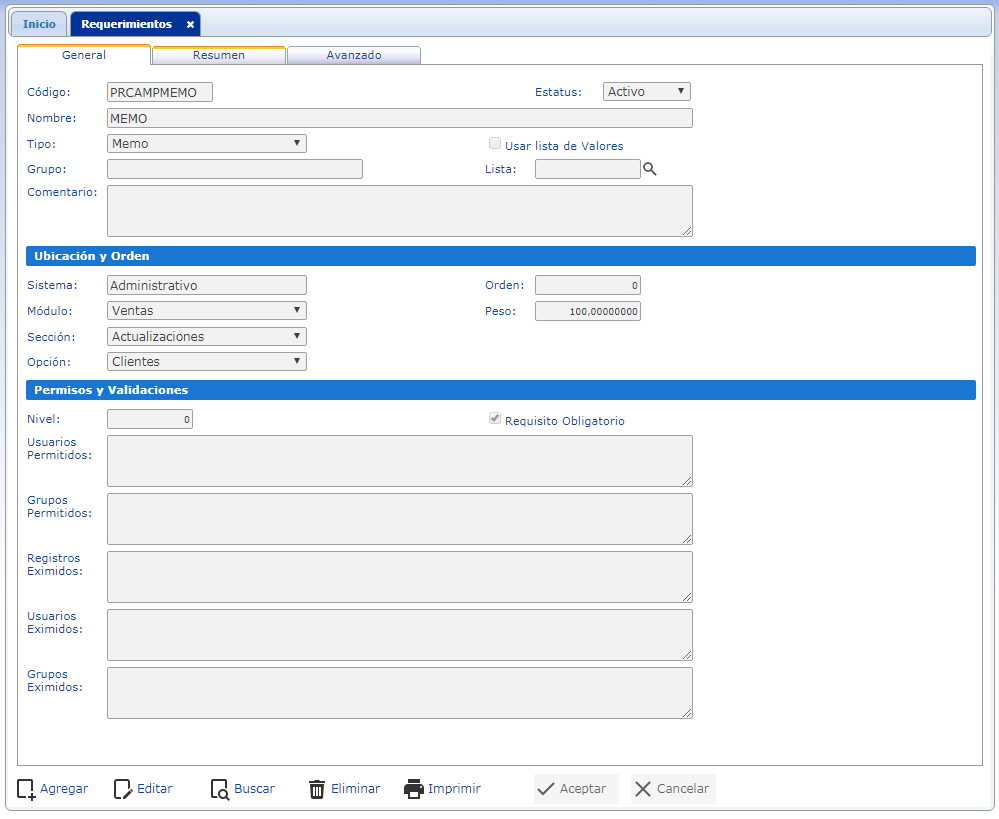Switch to the Avanzado tab
The image size is (999, 819).
coord(354,56)
